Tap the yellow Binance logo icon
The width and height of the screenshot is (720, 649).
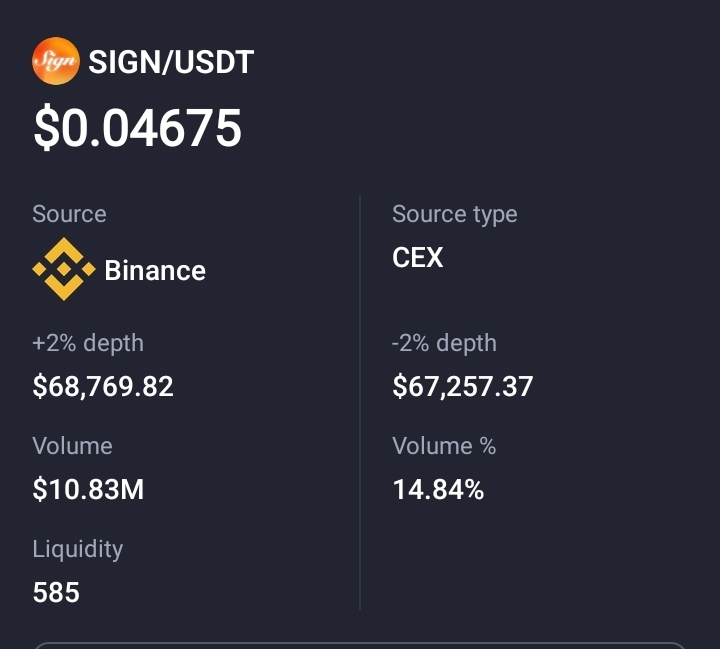(x=64, y=270)
